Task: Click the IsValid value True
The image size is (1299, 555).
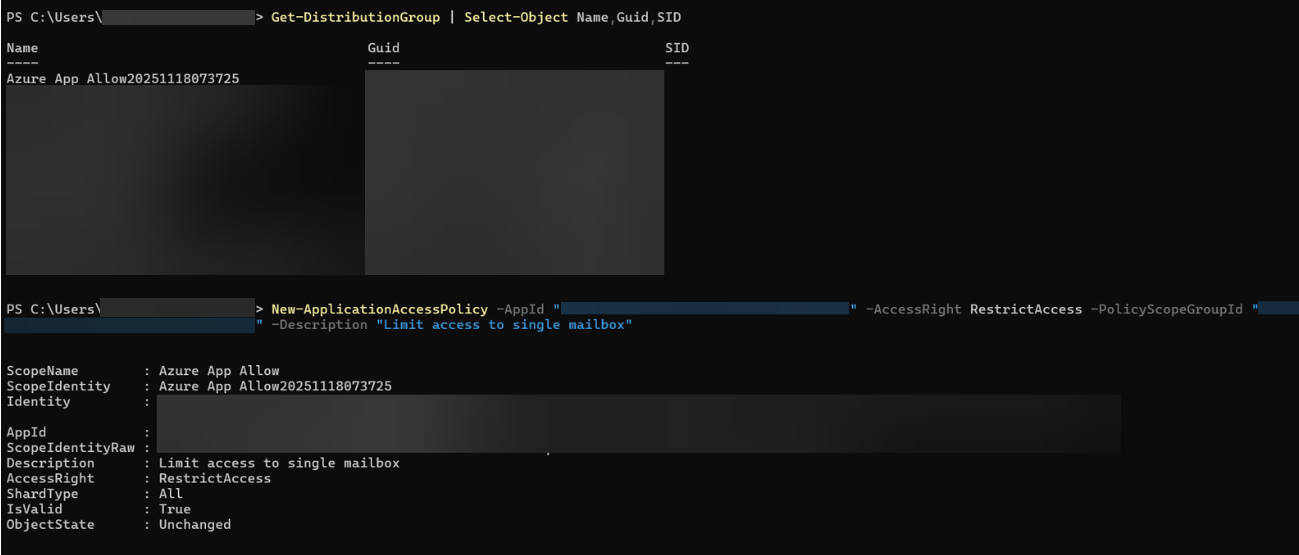Action: click(175, 509)
